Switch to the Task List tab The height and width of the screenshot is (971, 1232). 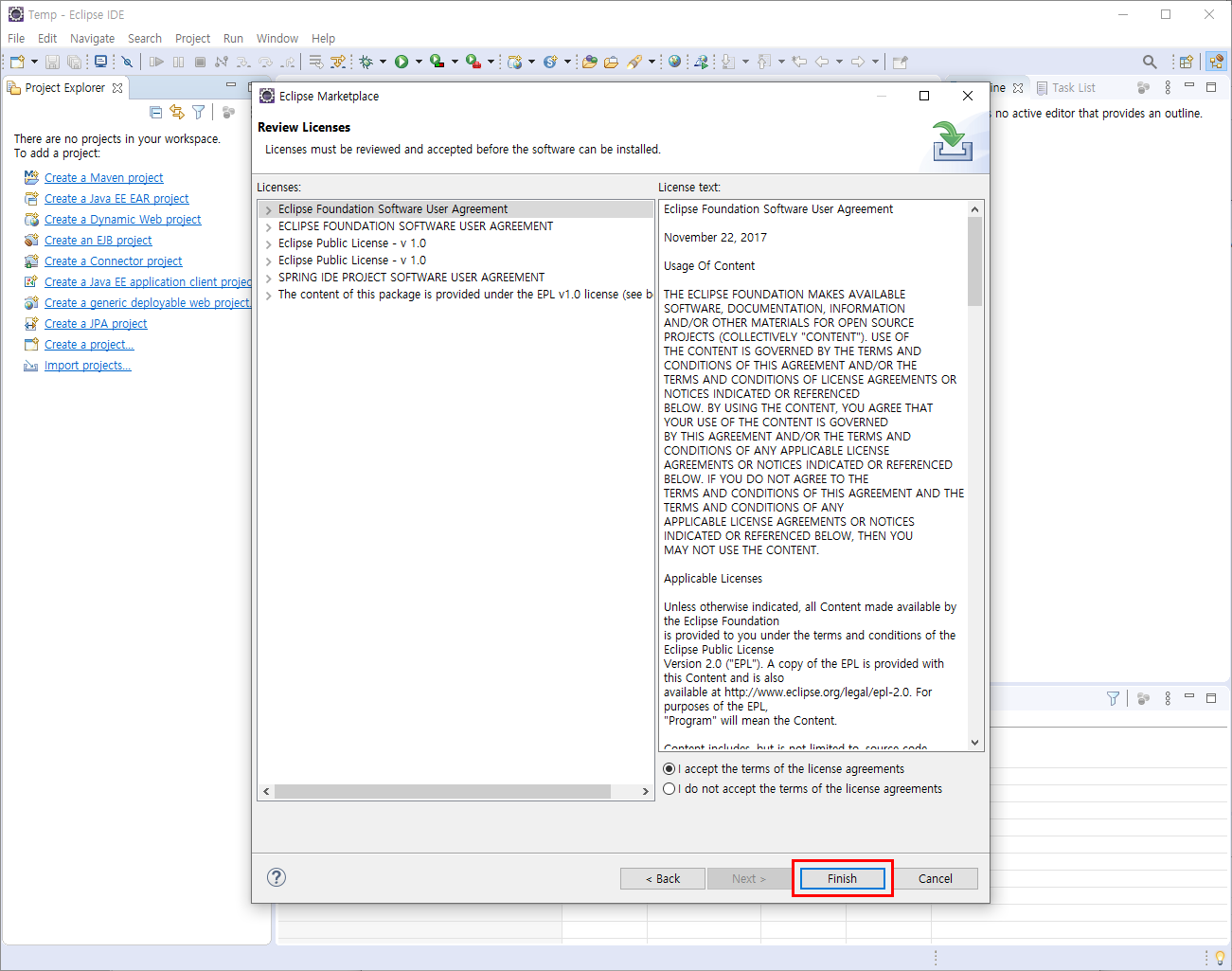(x=1065, y=87)
